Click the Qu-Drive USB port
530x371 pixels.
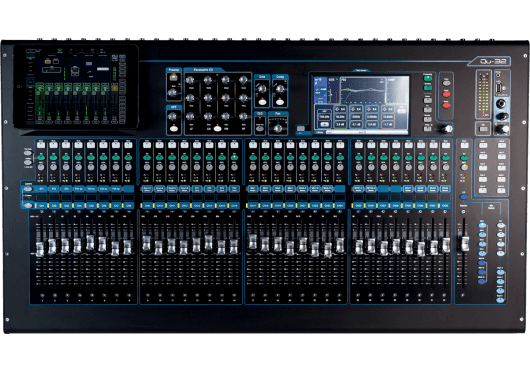[x=499, y=88]
